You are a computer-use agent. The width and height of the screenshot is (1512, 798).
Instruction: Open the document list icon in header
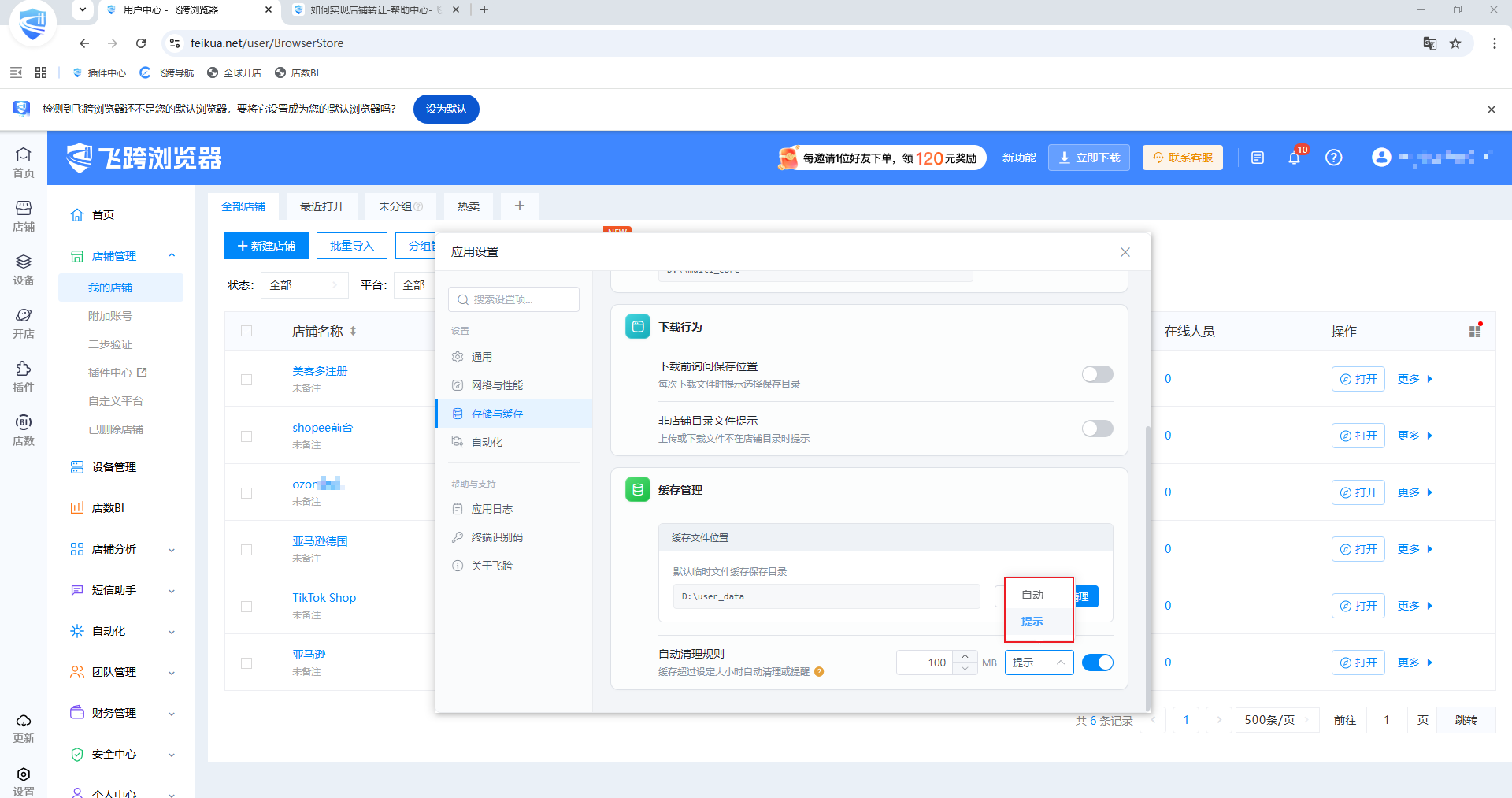1258,158
